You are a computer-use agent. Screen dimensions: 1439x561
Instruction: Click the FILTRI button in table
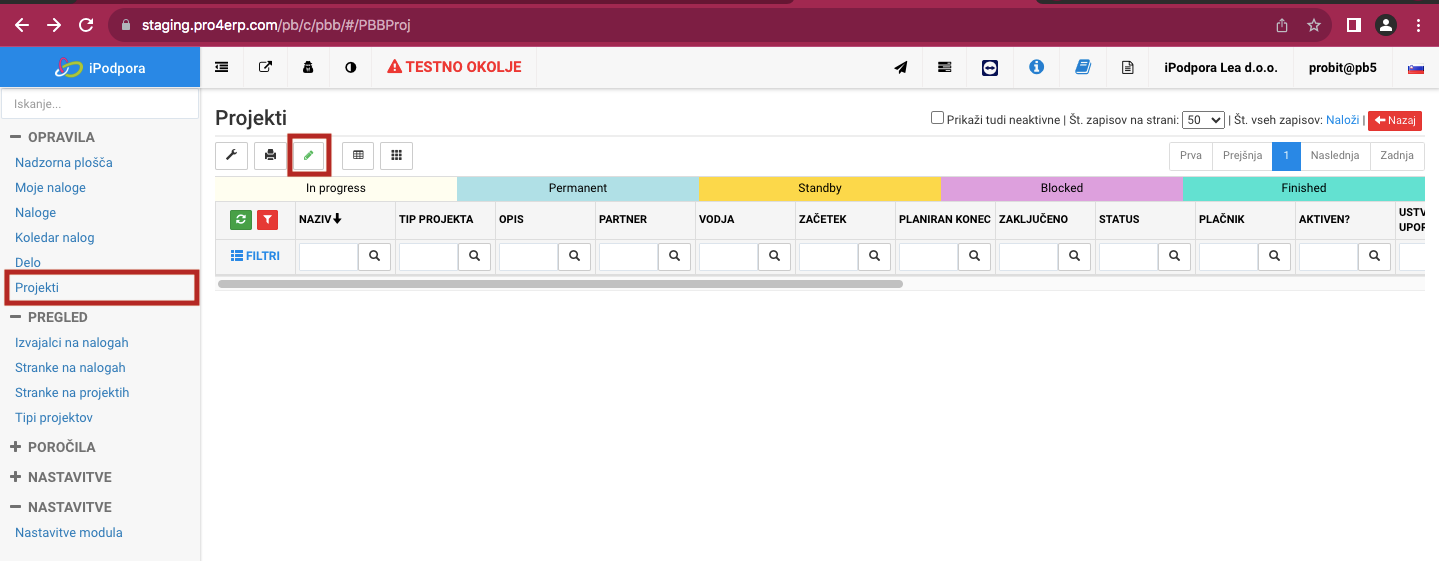tap(255, 256)
